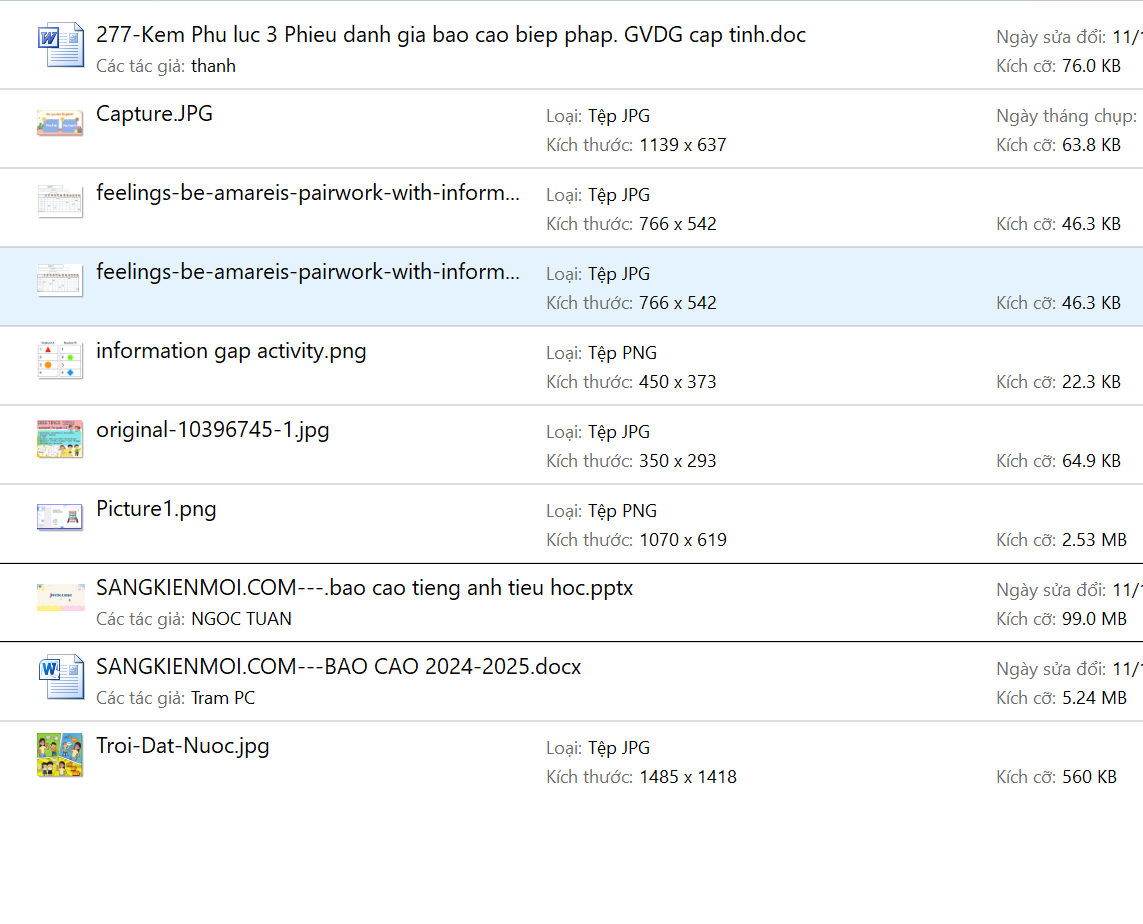
Task: Select the Capture.JPG thumbnail
Action: pyautogui.click(x=60, y=123)
